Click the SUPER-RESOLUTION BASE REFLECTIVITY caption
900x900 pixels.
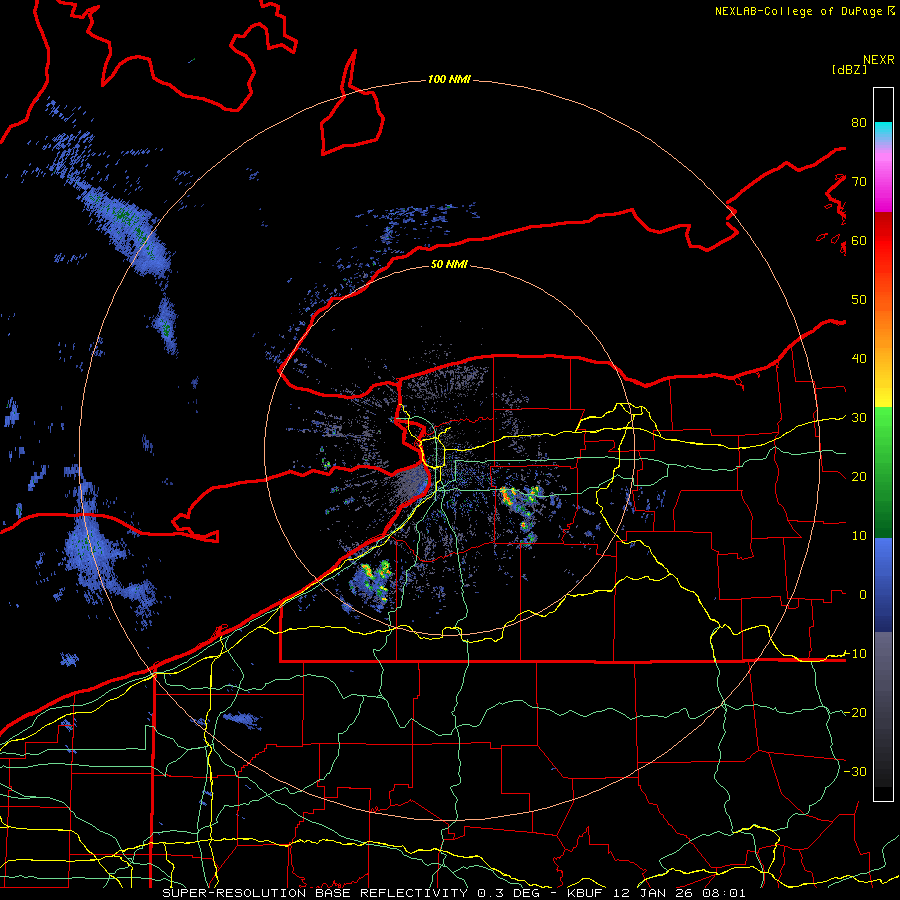click(315, 893)
